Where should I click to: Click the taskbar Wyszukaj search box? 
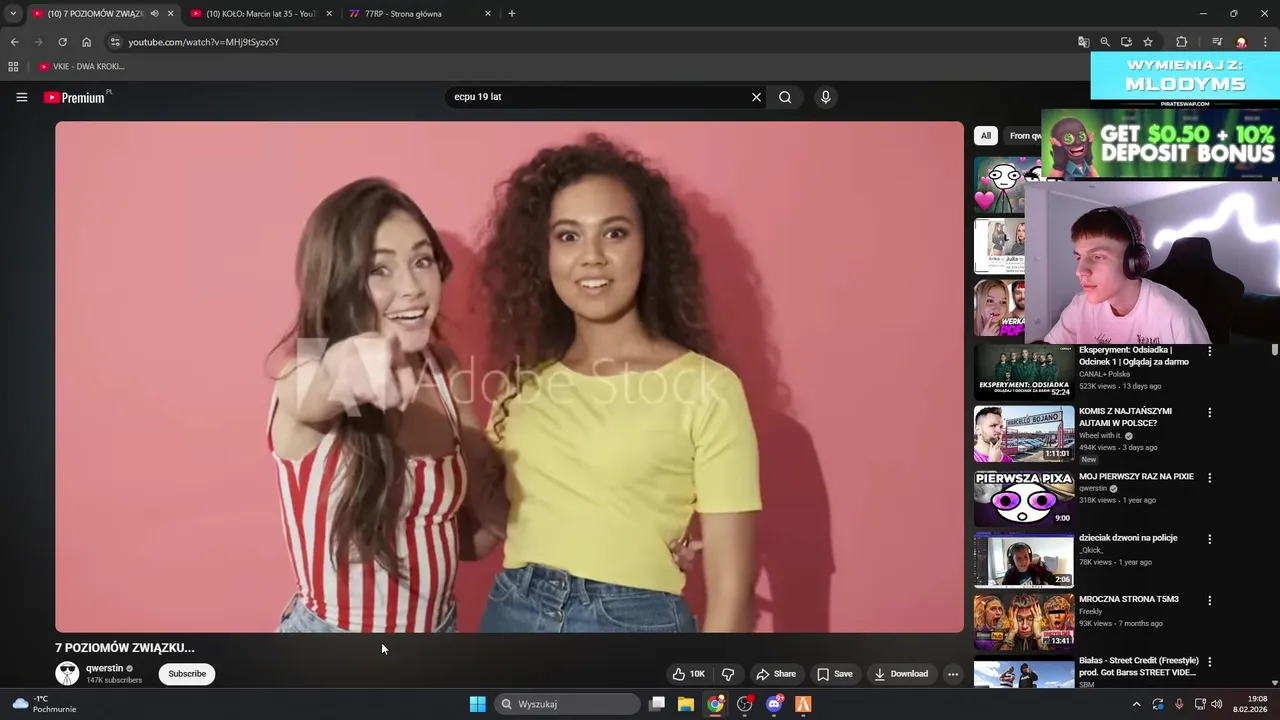tap(567, 704)
